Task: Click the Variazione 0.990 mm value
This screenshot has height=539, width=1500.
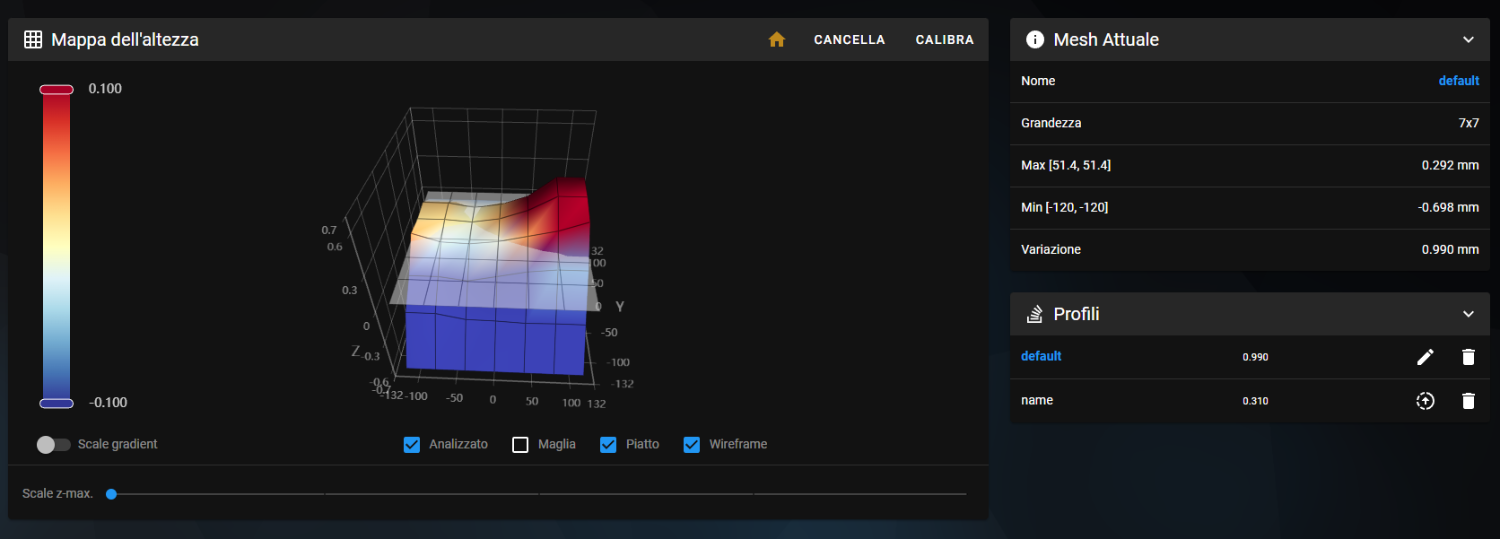Action: click(1450, 250)
